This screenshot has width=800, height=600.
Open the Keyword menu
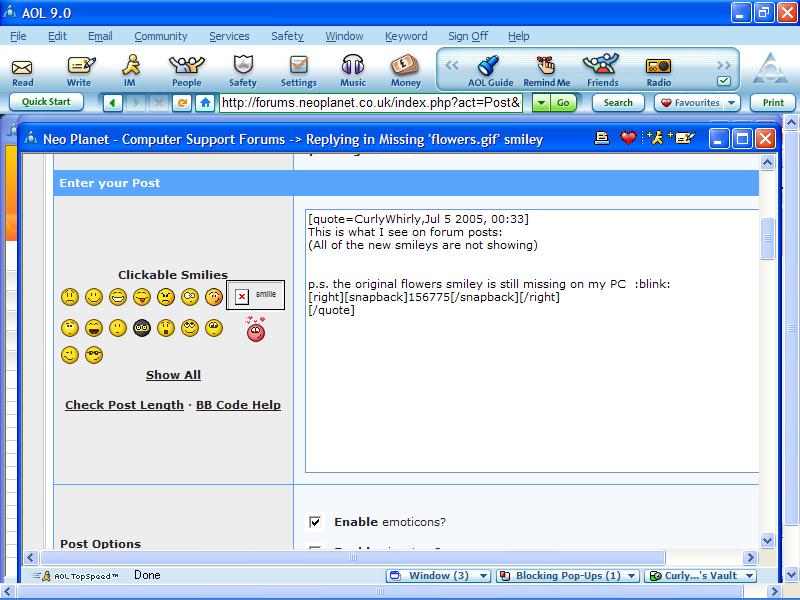pyautogui.click(x=406, y=36)
